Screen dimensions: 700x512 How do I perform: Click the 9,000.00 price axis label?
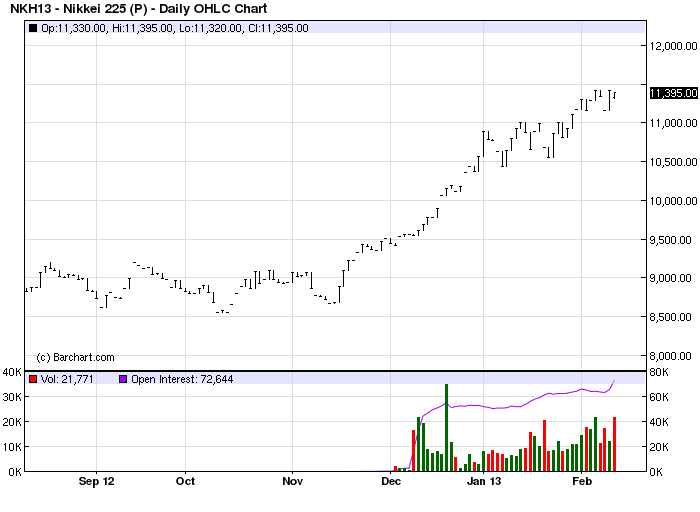pos(671,278)
